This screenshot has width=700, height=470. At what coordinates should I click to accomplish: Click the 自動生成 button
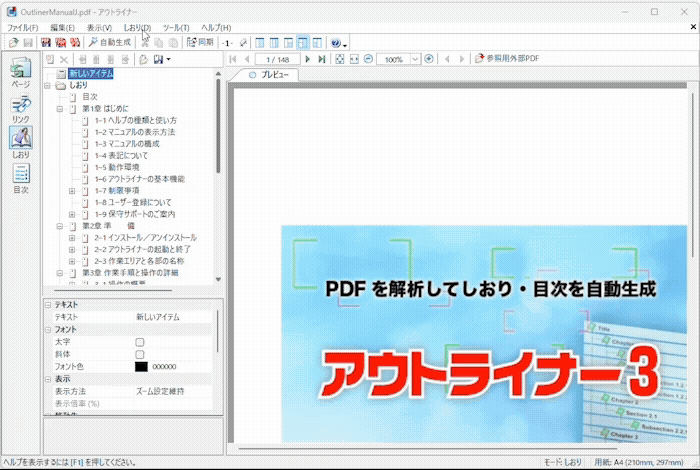click(x=109, y=43)
